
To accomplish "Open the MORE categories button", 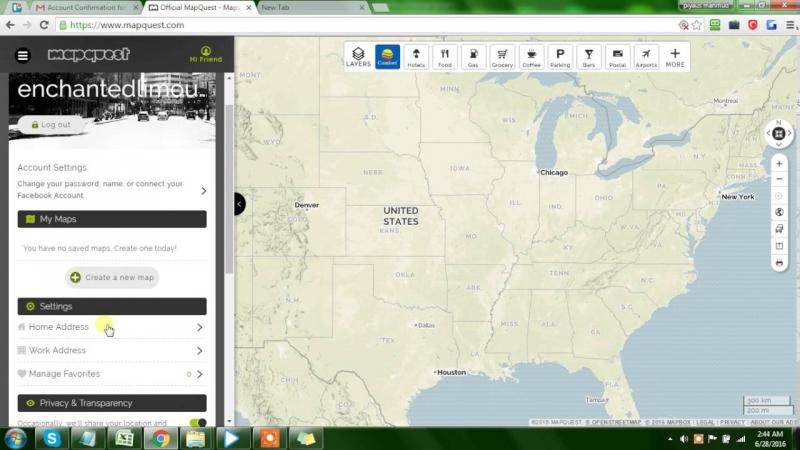I will tap(675, 57).
